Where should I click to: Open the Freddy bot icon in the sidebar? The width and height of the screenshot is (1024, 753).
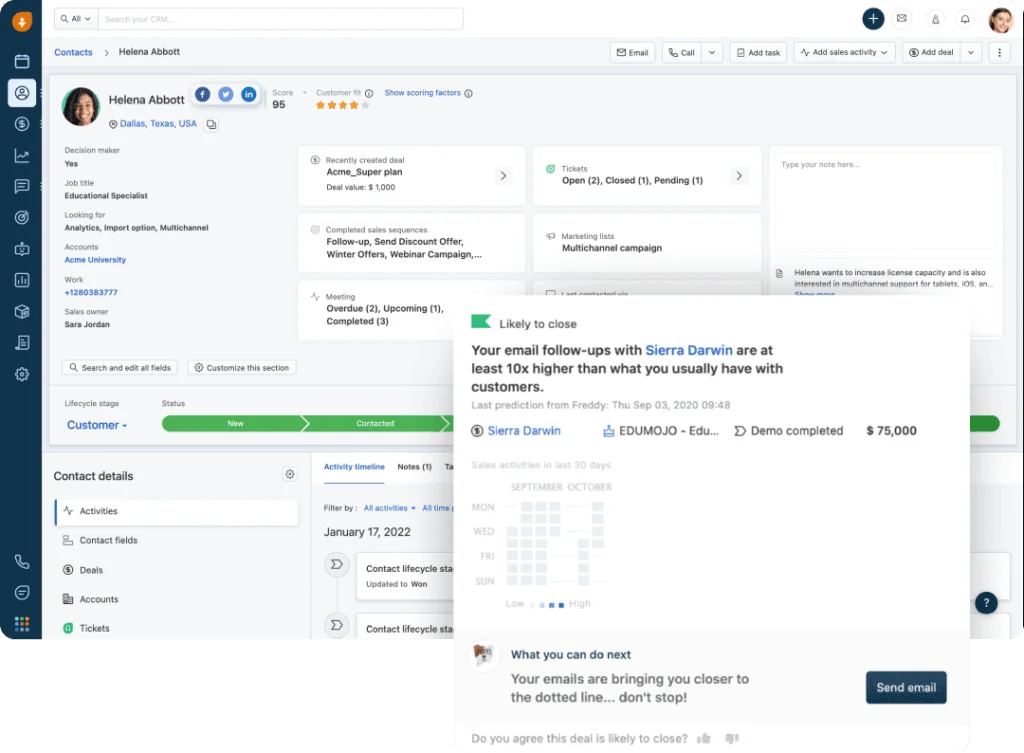[22, 249]
